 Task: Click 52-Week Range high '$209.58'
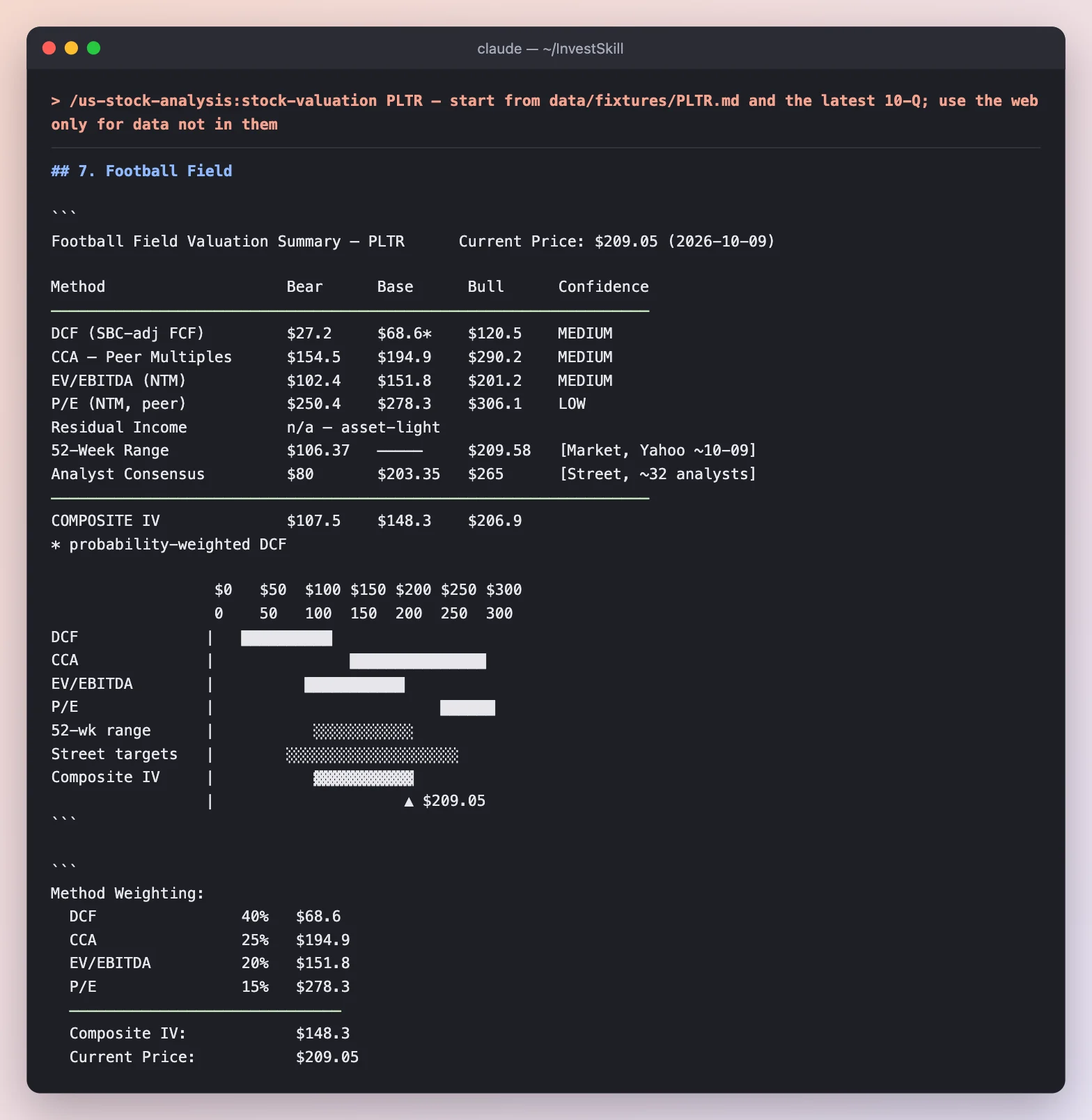(499, 451)
